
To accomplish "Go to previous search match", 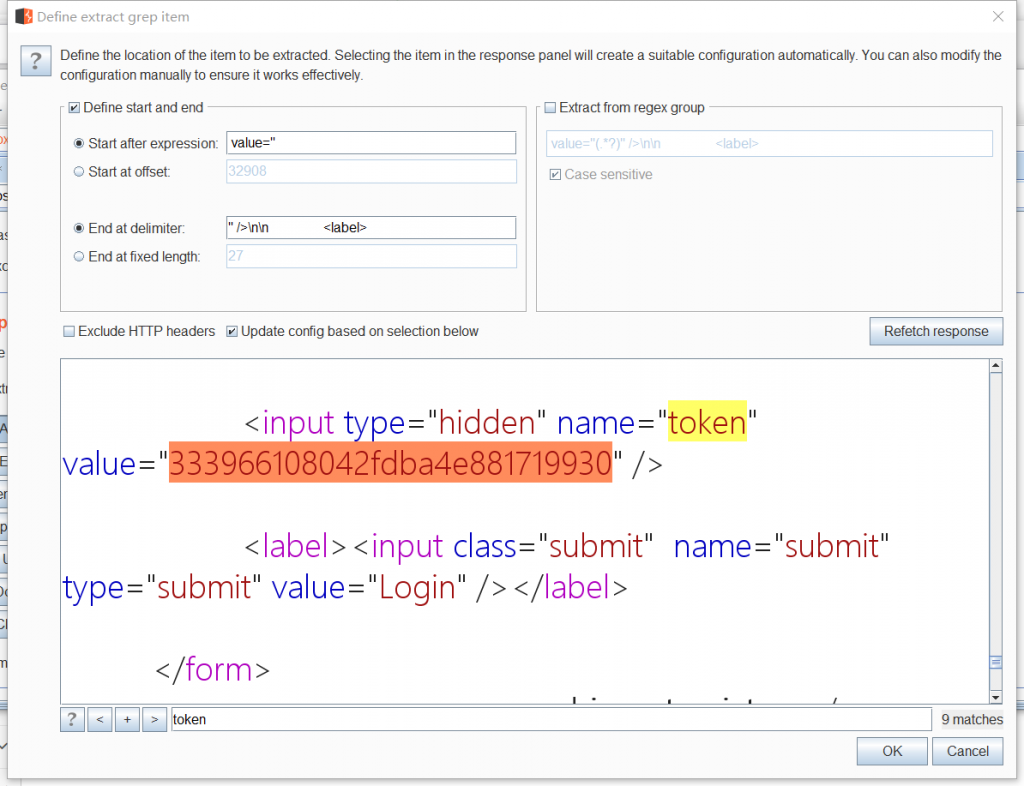I will (99, 719).
